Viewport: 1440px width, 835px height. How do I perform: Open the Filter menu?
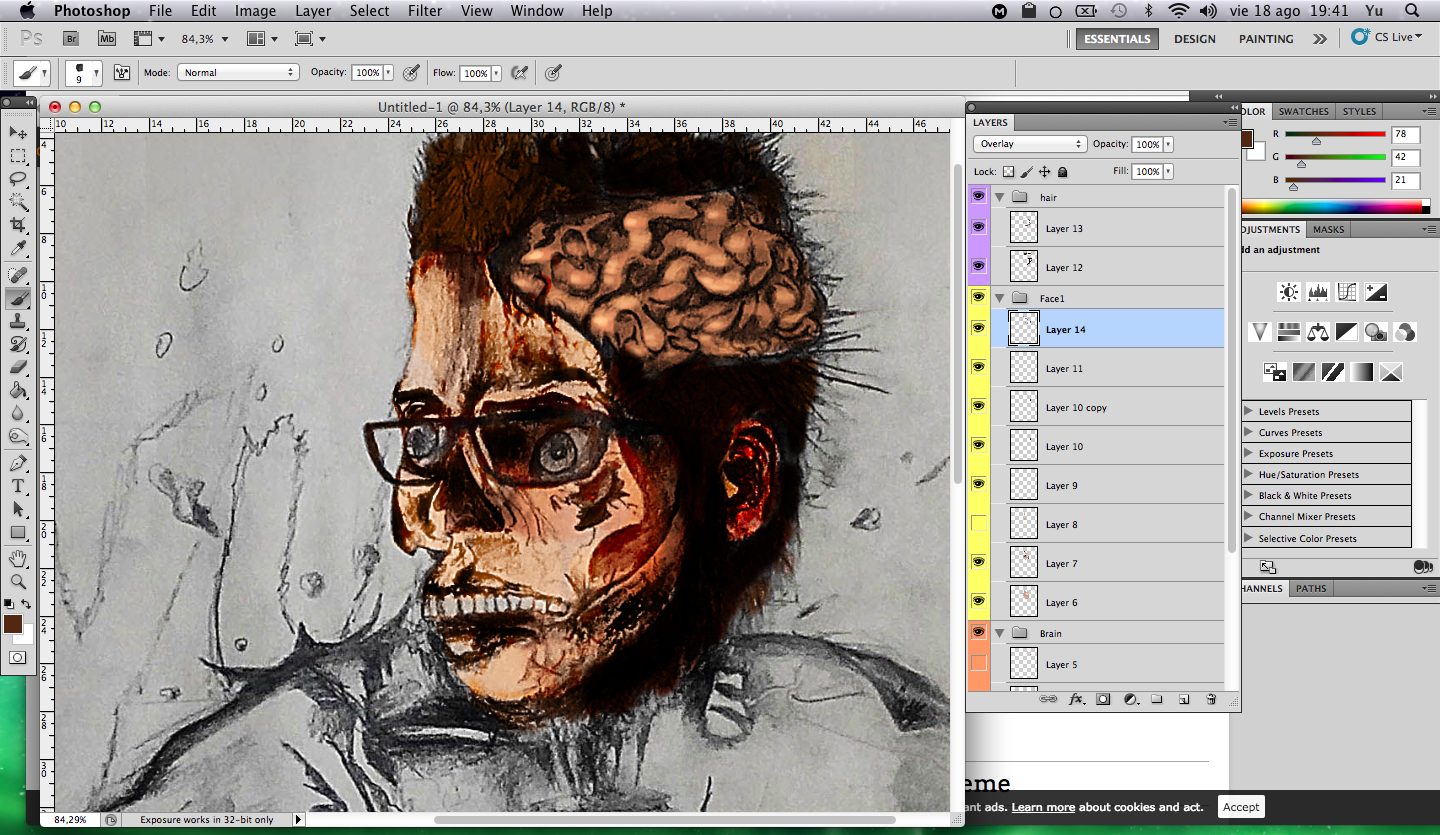point(425,11)
